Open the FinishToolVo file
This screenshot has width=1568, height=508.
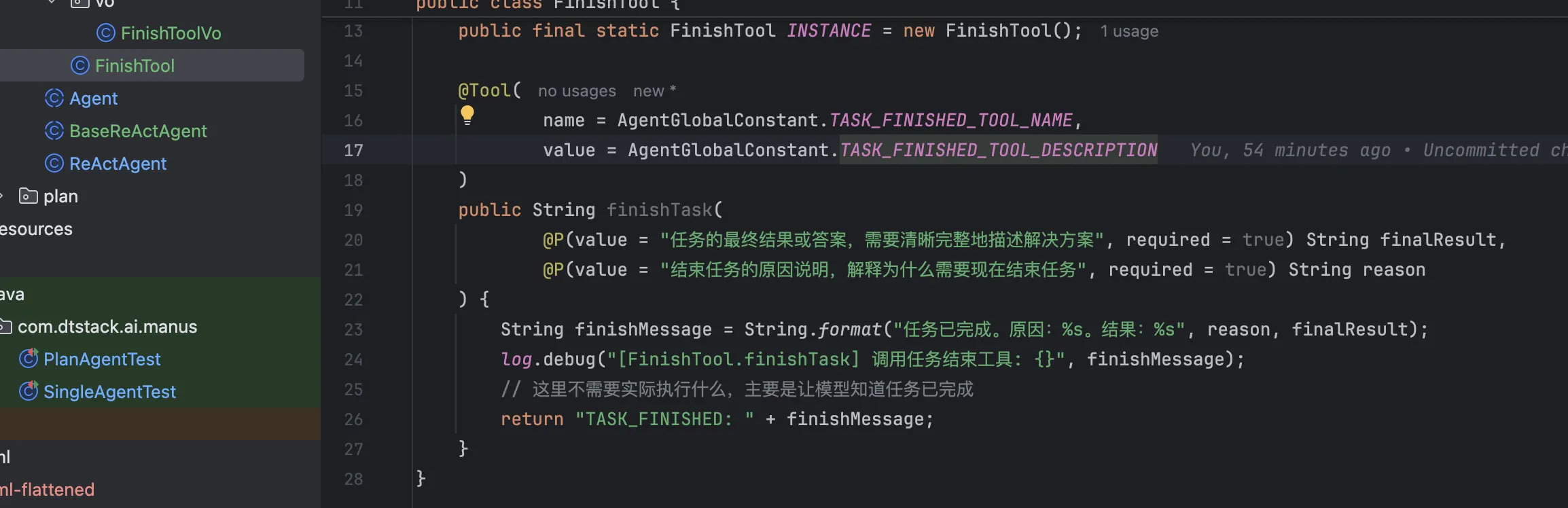(x=171, y=33)
